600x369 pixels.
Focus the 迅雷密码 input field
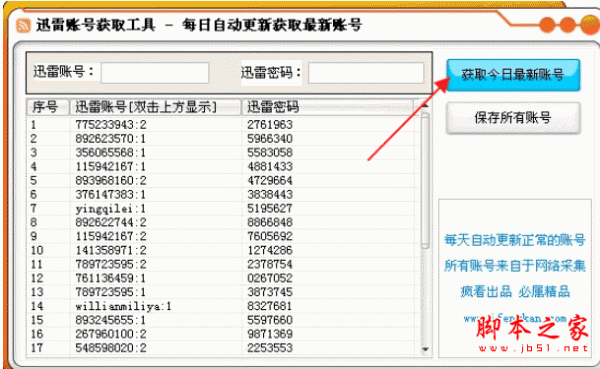[x=366, y=73]
